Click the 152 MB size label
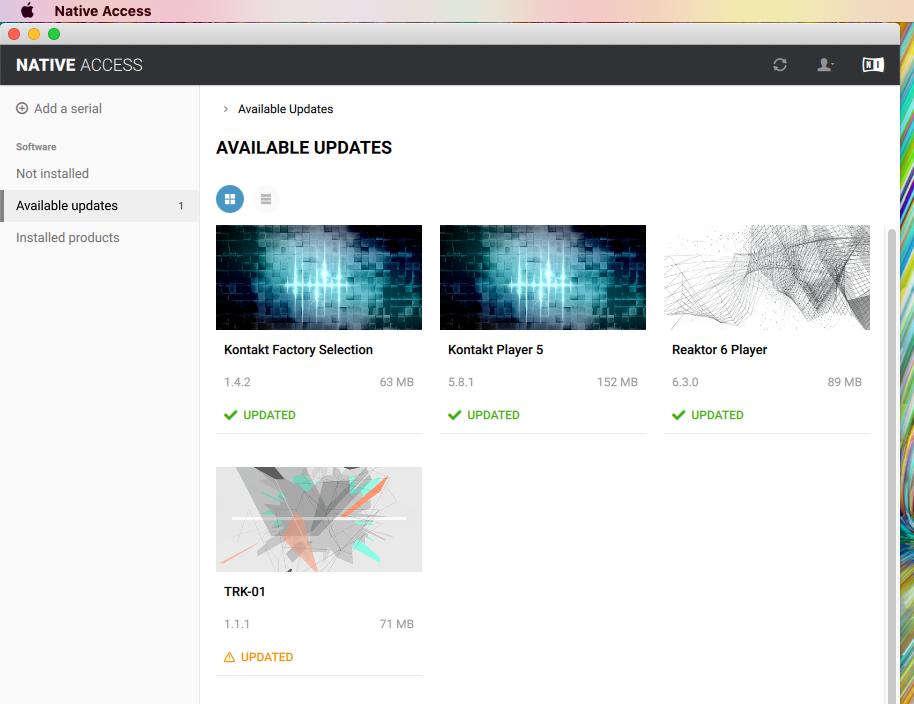 617,382
